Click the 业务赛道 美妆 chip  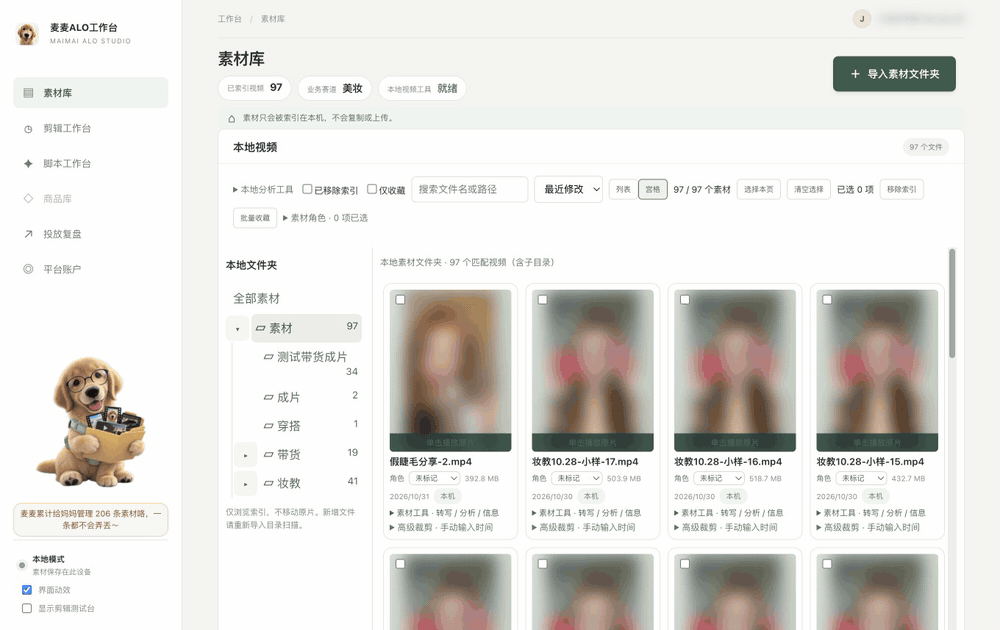pos(334,89)
